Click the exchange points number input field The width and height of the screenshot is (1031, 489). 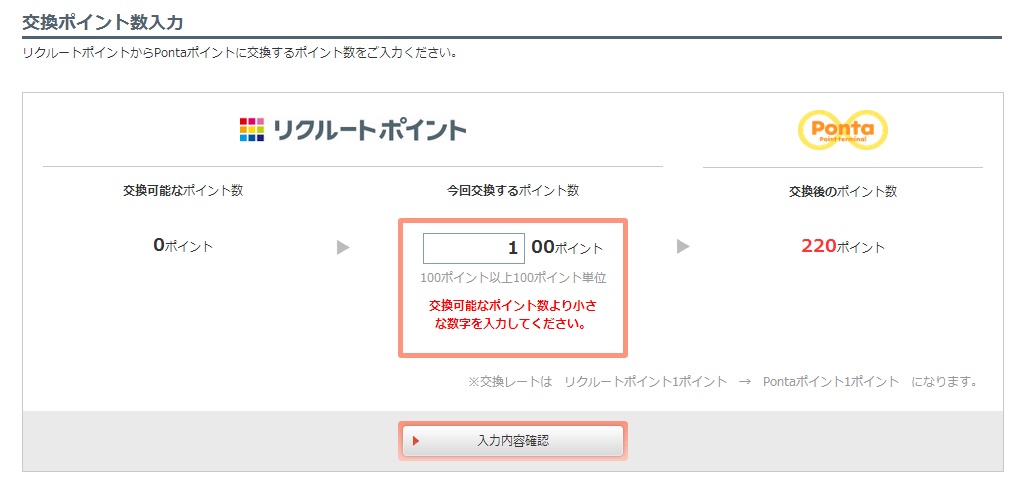pyautogui.click(x=473, y=248)
